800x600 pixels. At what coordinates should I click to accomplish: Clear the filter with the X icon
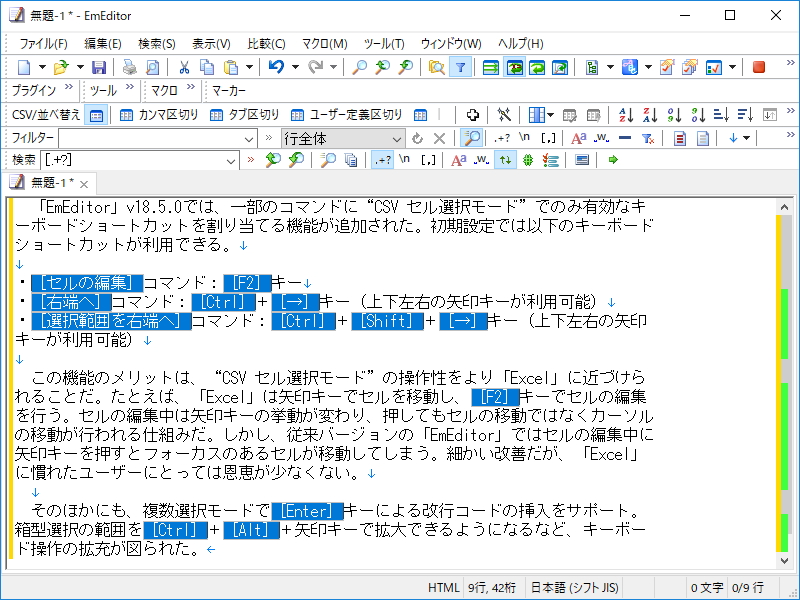[x=439, y=138]
